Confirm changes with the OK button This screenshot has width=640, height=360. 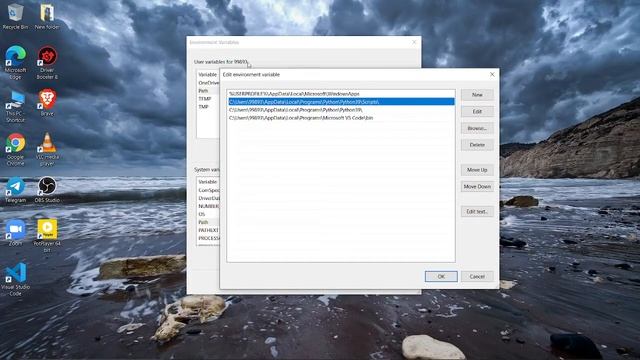pyautogui.click(x=441, y=276)
